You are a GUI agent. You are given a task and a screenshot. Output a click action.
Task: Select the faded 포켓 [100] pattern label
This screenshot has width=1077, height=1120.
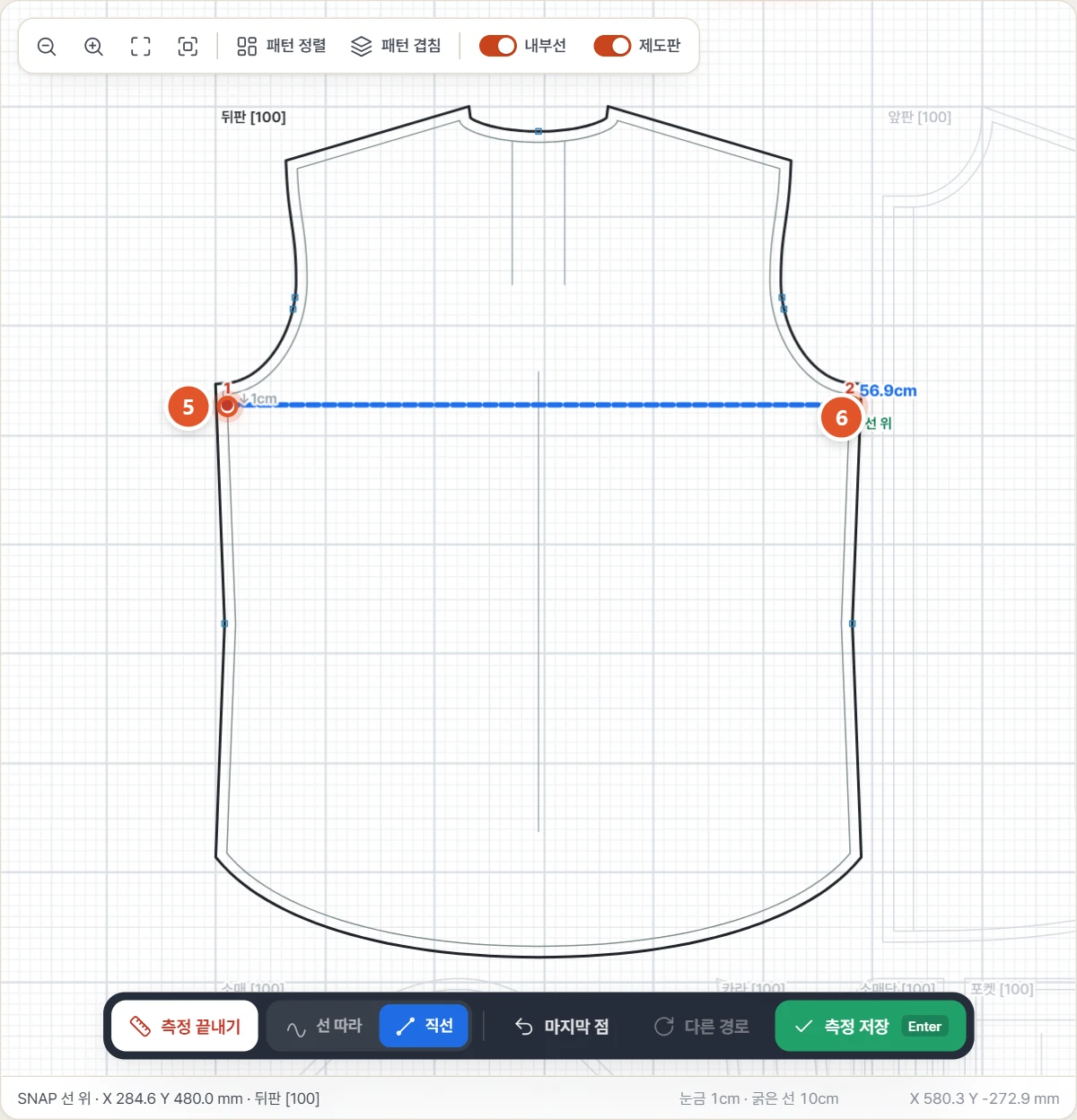[x=1002, y=989]
